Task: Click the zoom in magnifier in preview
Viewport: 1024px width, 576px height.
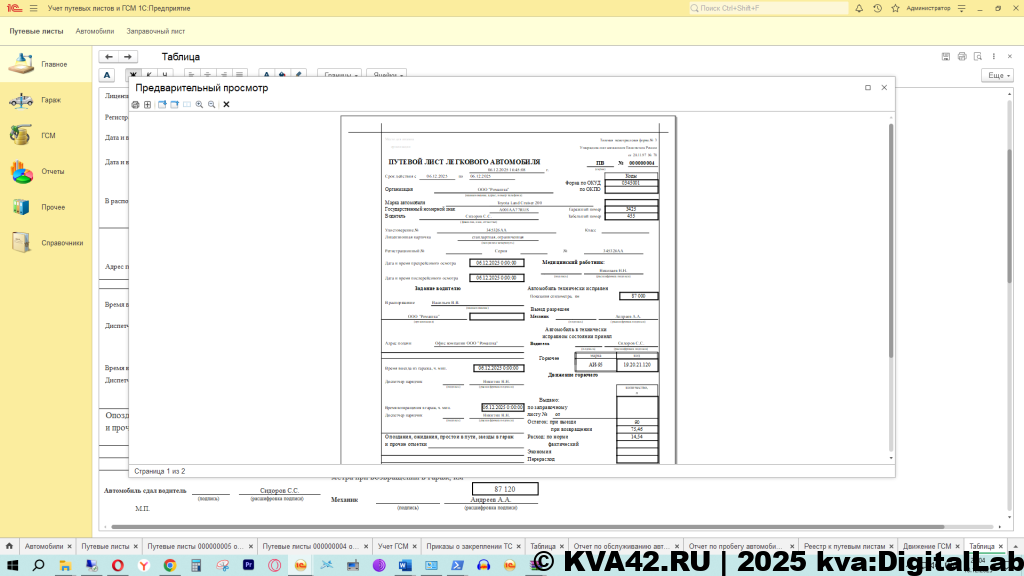Action: click(x=199, y=104)
